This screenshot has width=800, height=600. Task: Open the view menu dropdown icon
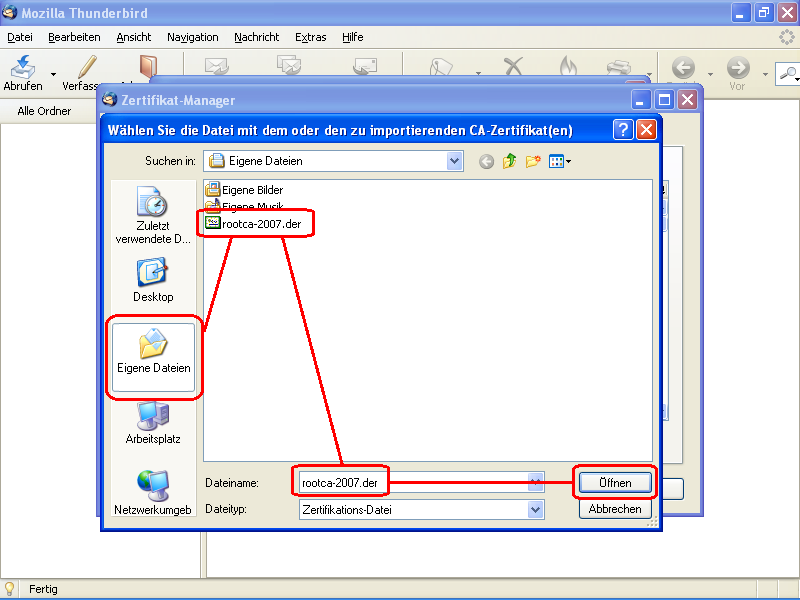tap(560, 161)
